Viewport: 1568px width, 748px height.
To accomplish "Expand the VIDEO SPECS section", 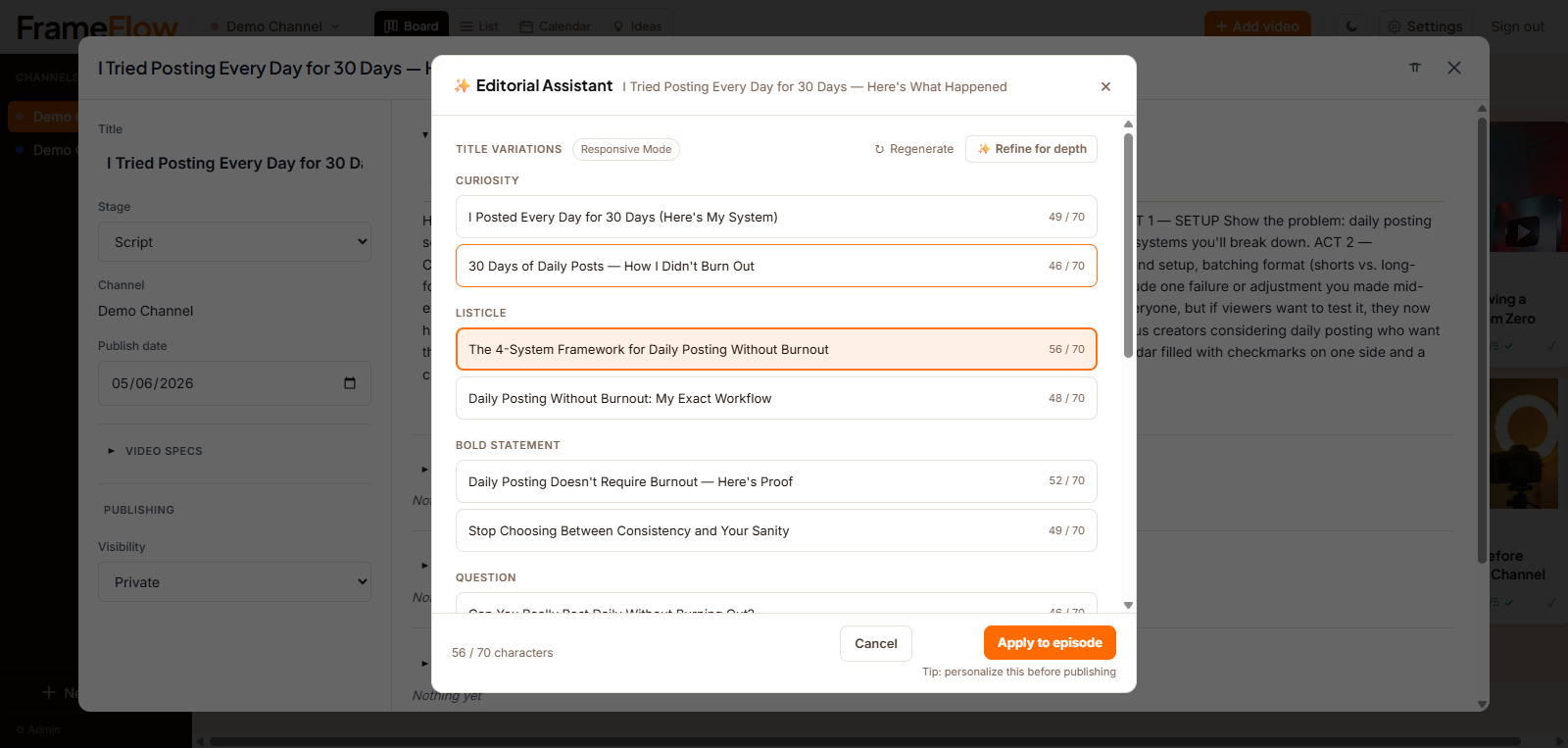I will [155, 451].
